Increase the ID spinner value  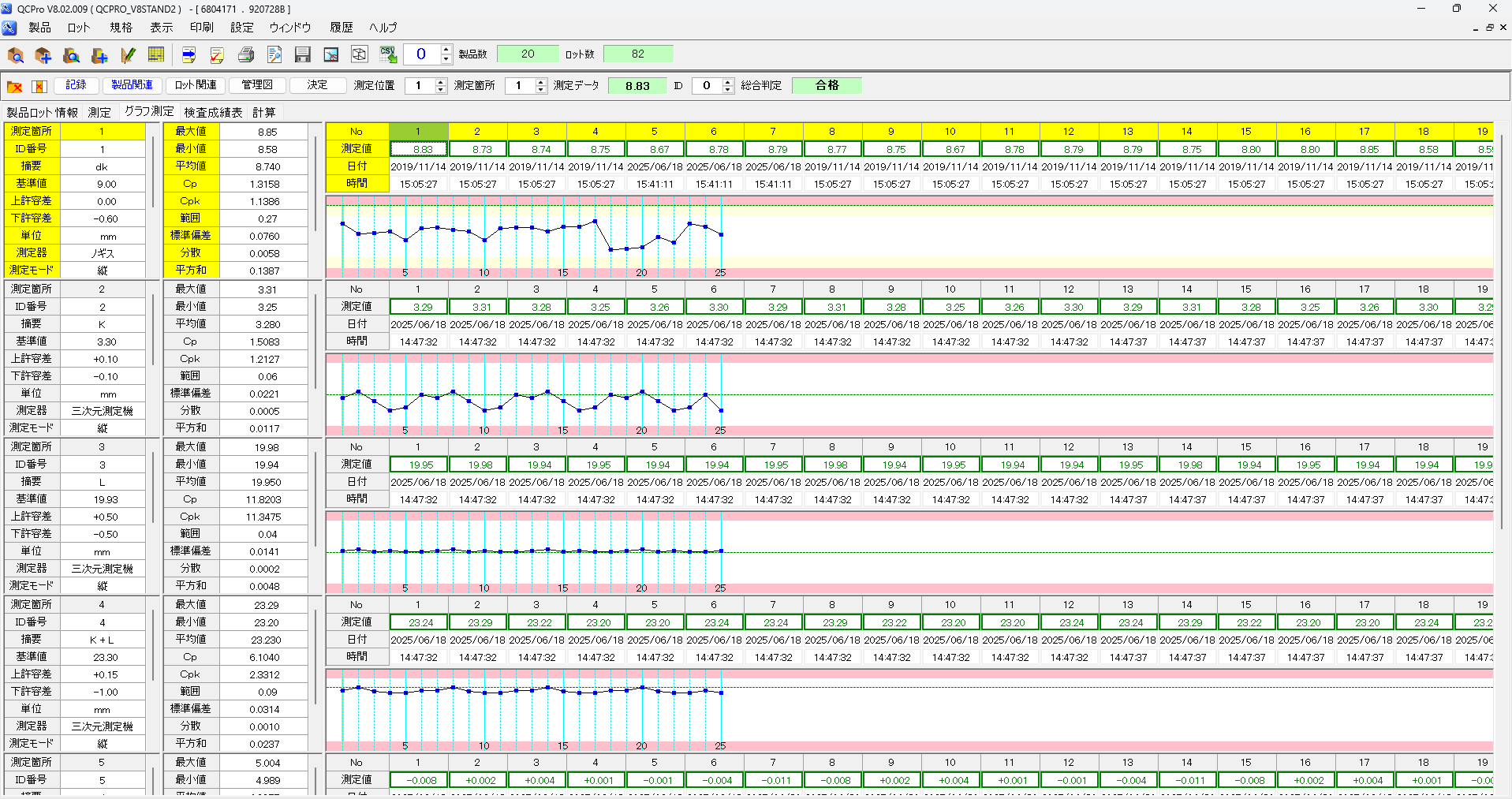(728, 81)
